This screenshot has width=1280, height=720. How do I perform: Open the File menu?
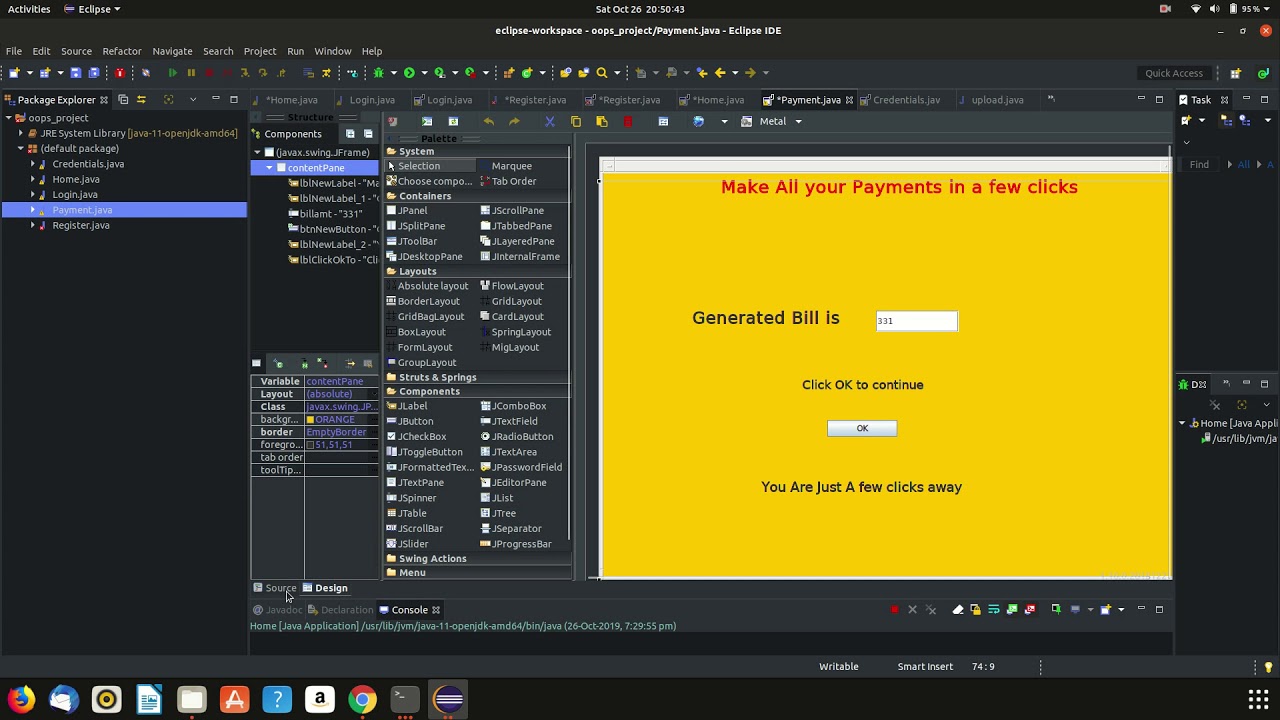tap(14, 51)
